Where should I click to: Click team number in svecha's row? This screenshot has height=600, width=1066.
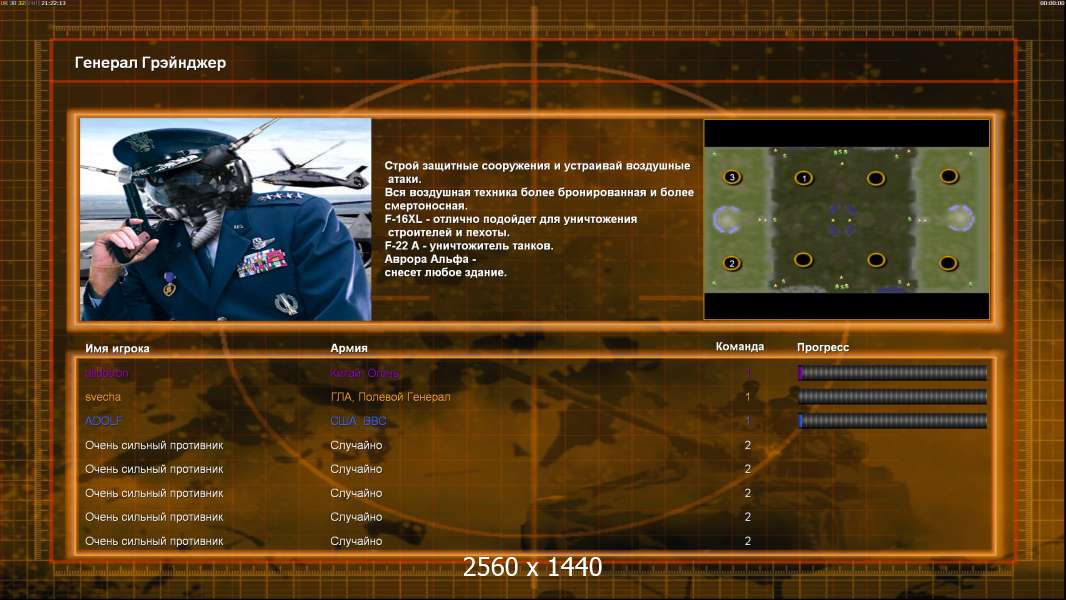click(747, 397)
